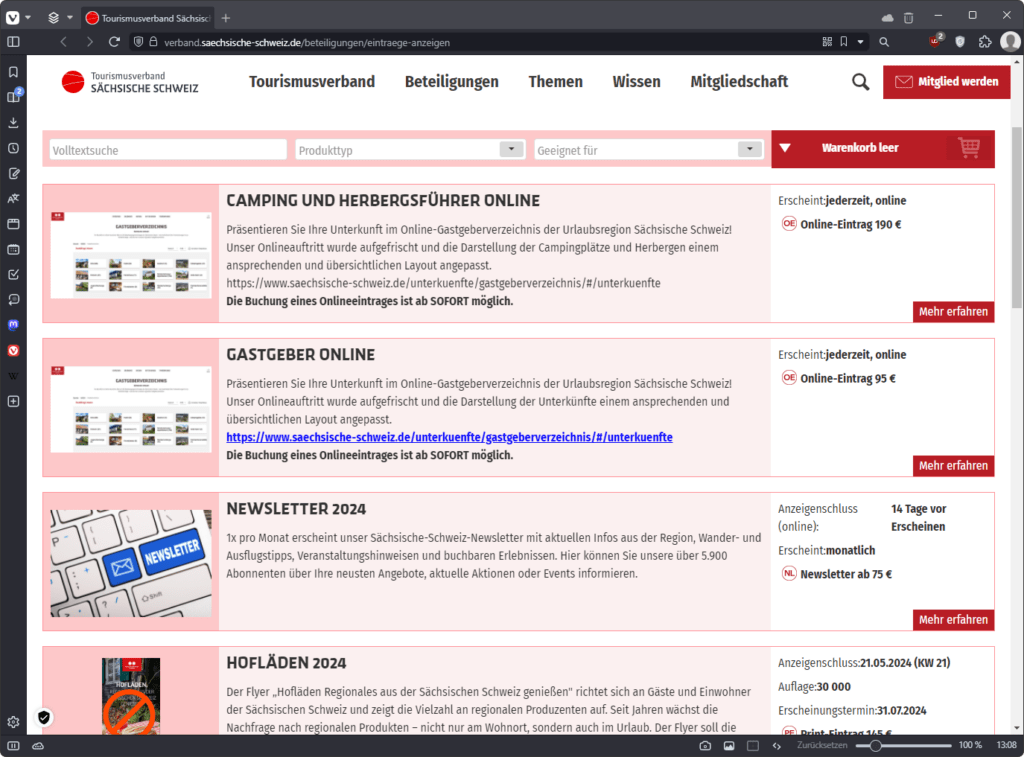1024x757 pixels.
Task: Bookmark this page with bookmark icon
Action: click(844, 42)
